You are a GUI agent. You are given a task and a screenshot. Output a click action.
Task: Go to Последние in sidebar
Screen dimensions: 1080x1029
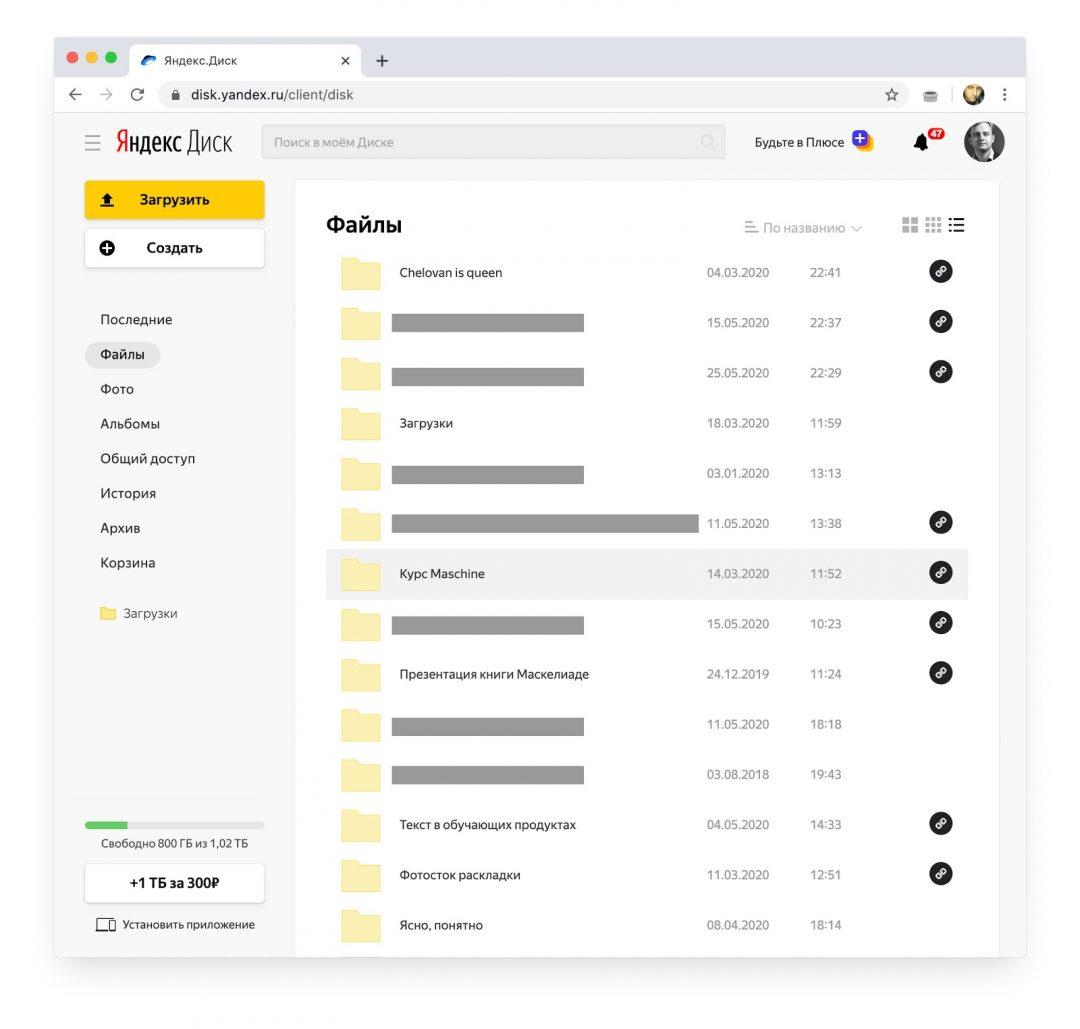136,320
